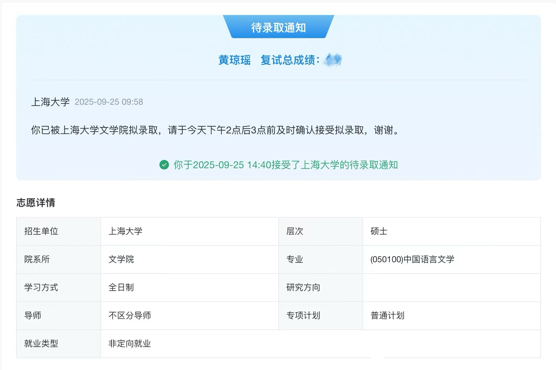The image size is (556, 370).
Task: Click the 不区分导师 value cell
Action: coord(190,315)
